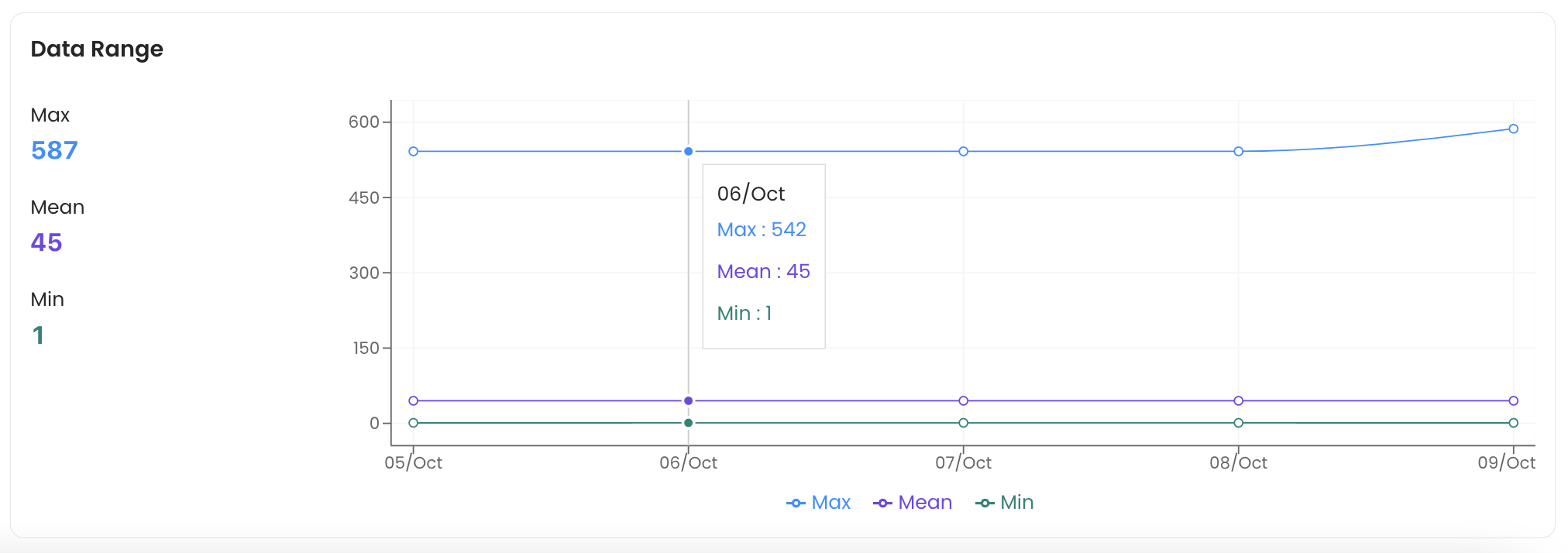The height and width of the screenshot is (553, 1568).
Task: Click the highlighted Min point on 06/Oct
Action: (x=689, y=423)
